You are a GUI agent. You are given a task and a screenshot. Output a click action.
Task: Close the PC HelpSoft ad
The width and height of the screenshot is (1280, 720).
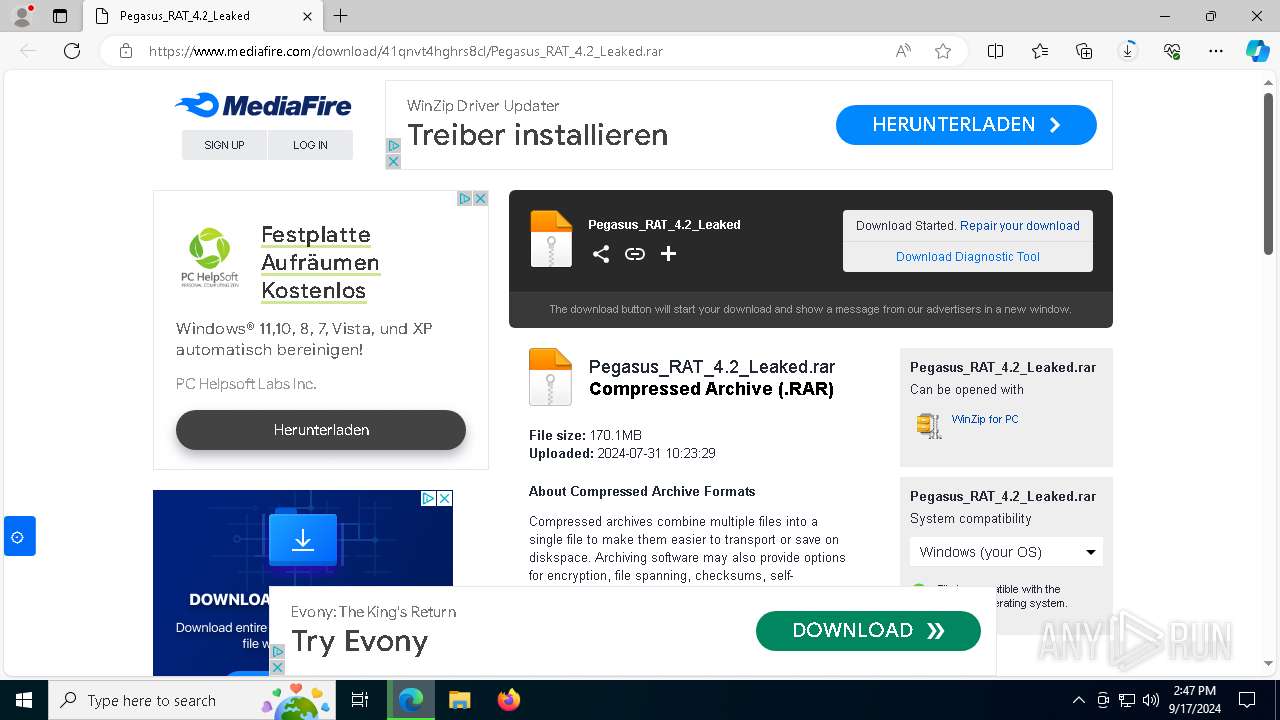tap(480, 198)
